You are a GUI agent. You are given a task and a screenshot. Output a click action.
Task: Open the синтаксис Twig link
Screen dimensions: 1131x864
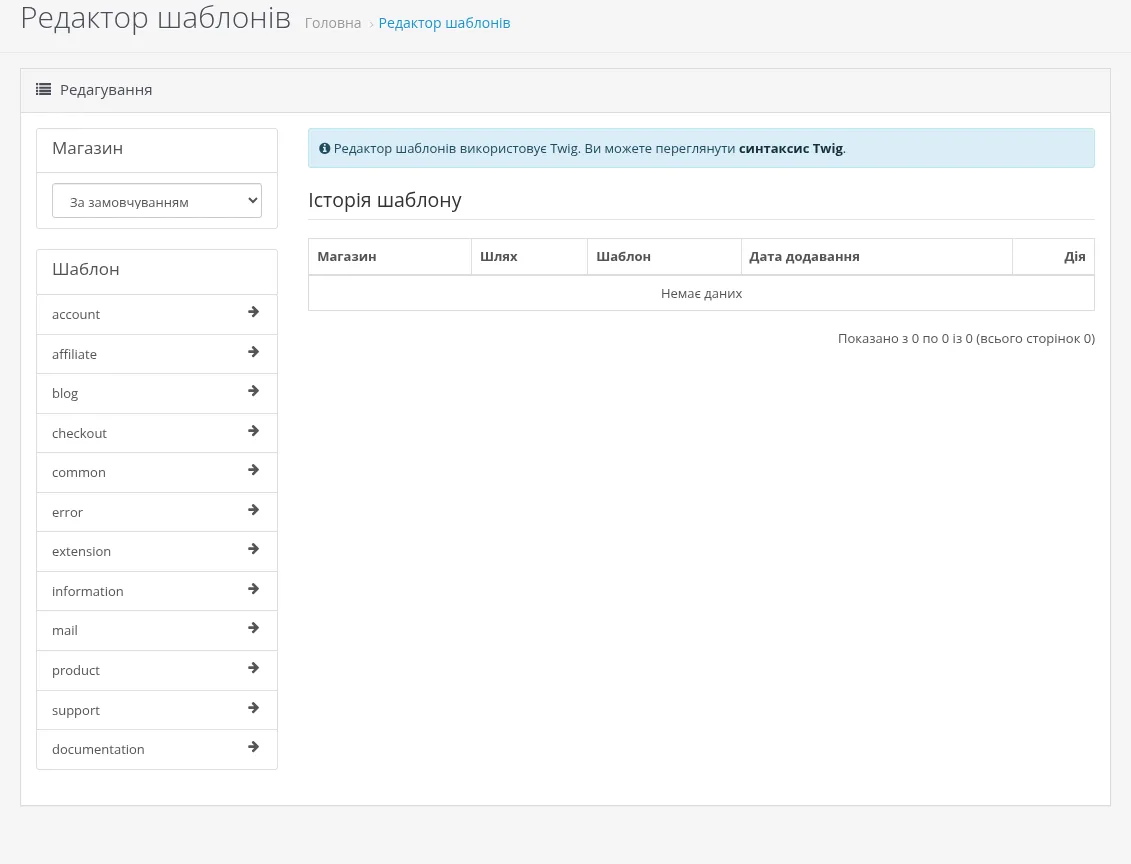791,149
